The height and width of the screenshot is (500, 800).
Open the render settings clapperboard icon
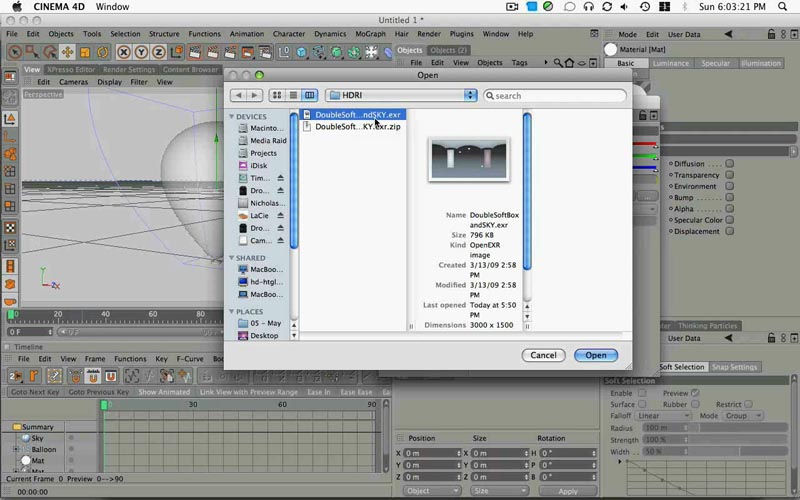[x=265, y=52]
